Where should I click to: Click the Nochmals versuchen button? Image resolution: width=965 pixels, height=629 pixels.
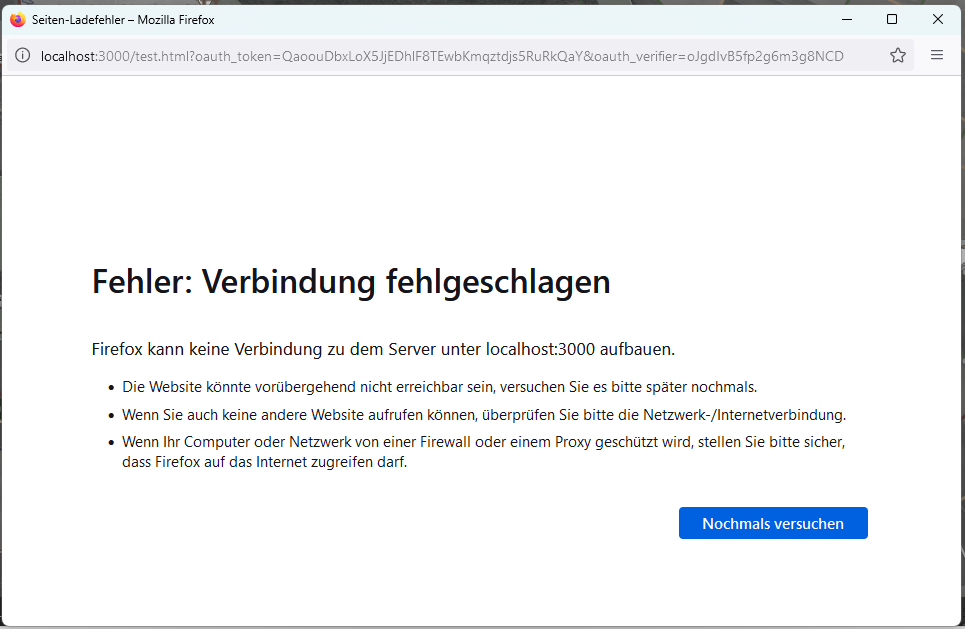[773, 523]
